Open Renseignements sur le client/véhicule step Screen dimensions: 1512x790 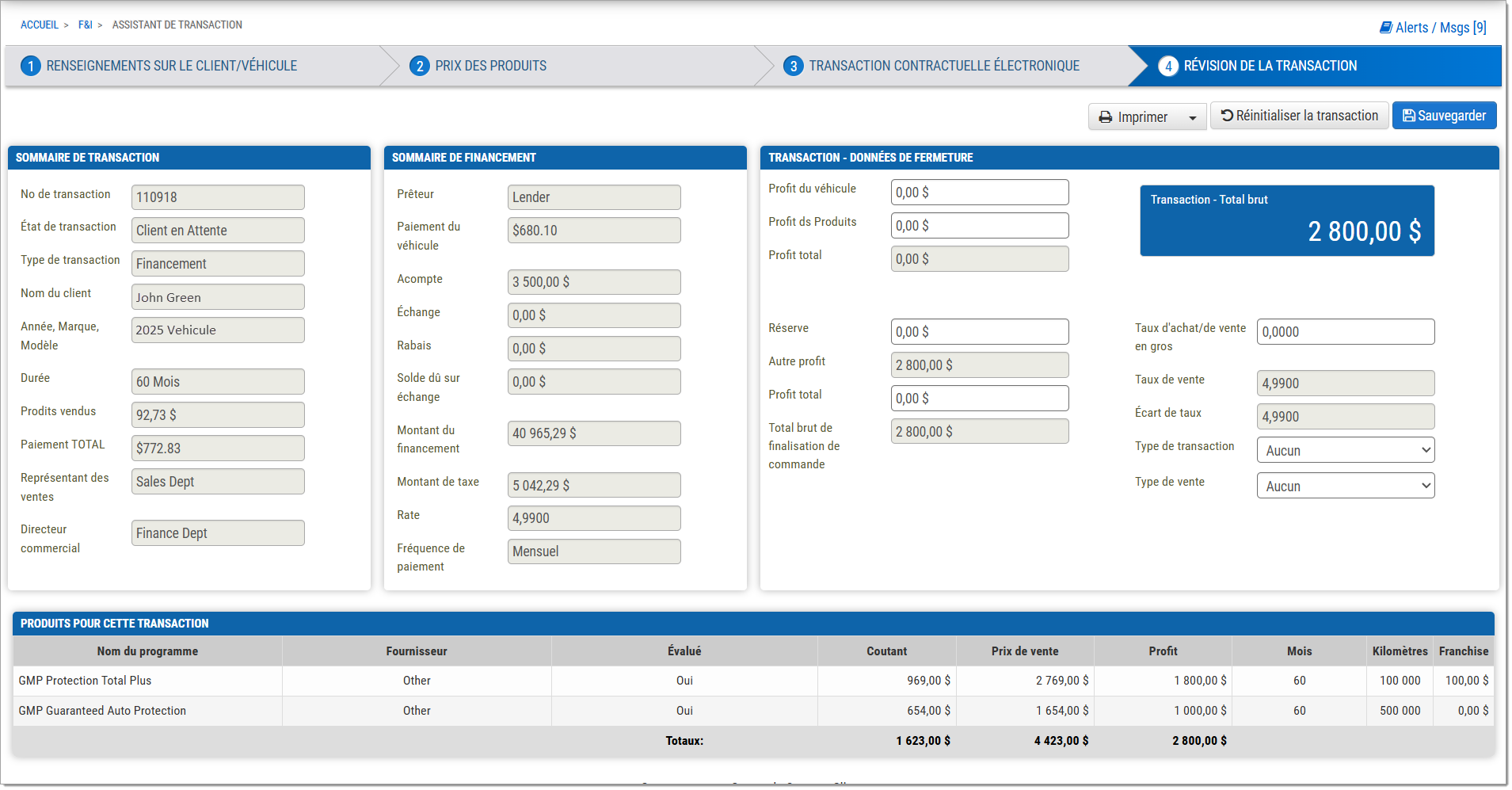click(171, 66)
